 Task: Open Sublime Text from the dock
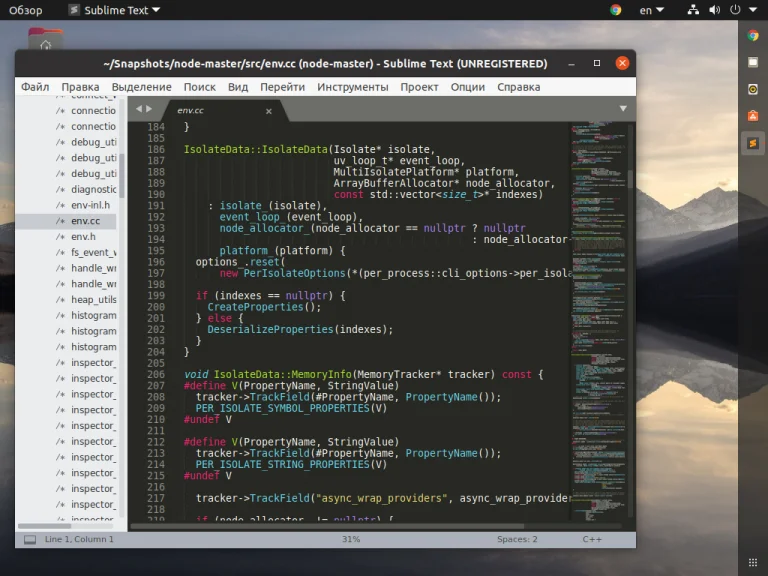click(753, 144)
